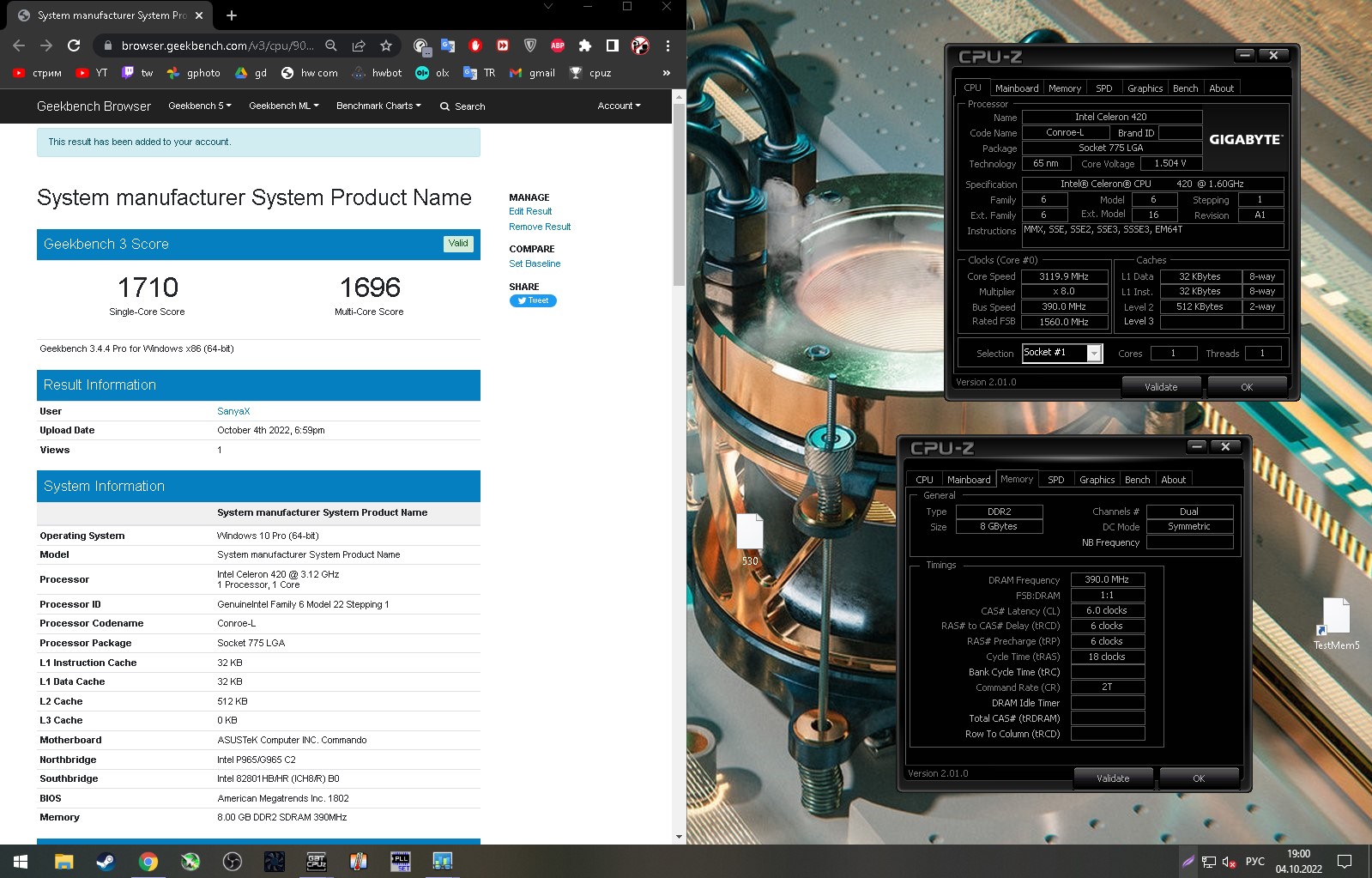Show more bookmarks with the chevron

[667, 73]
